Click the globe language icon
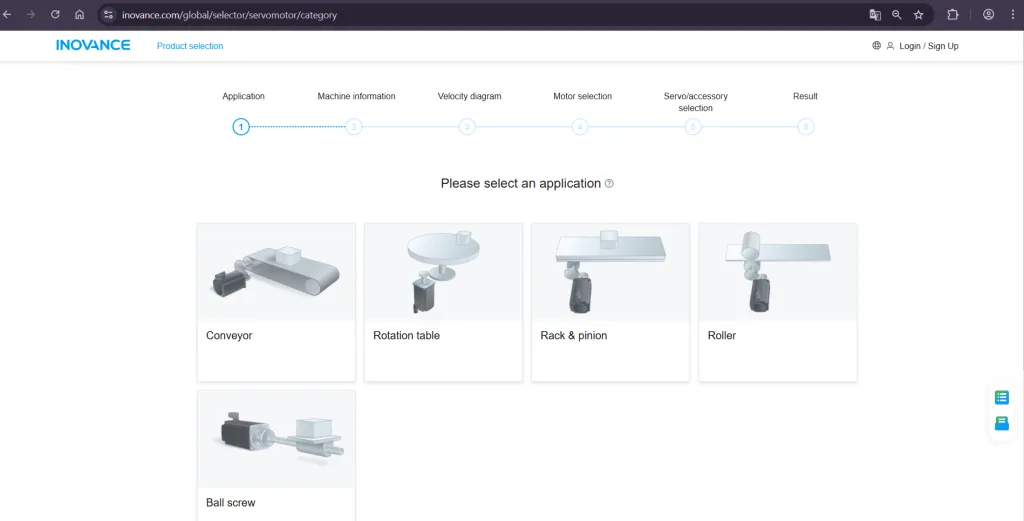 877,45
